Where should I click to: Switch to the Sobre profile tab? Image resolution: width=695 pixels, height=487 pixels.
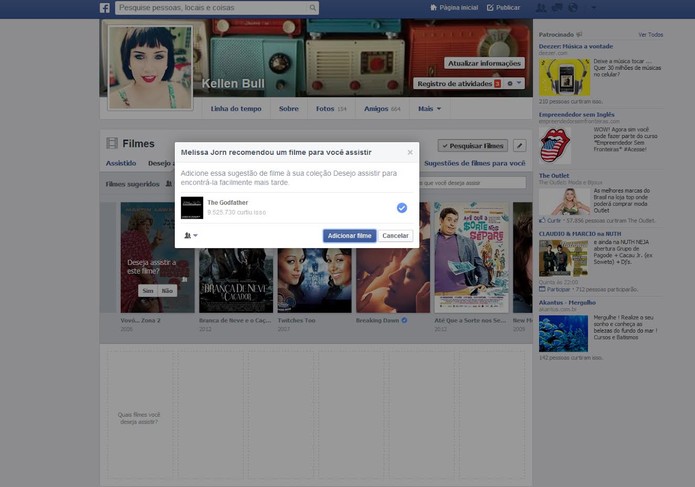coord(289,109)
